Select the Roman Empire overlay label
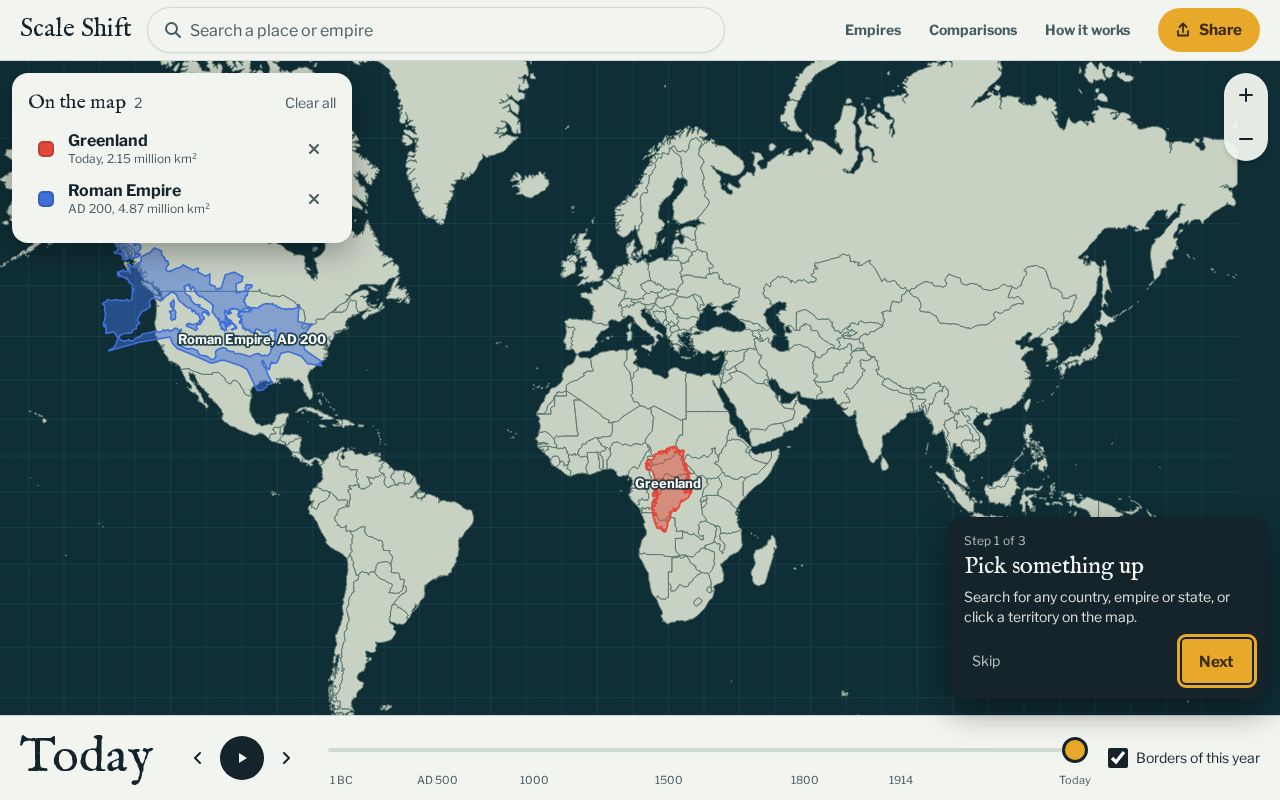The width and height of the screenshot is (1280, 800). (x=252, y=340)
